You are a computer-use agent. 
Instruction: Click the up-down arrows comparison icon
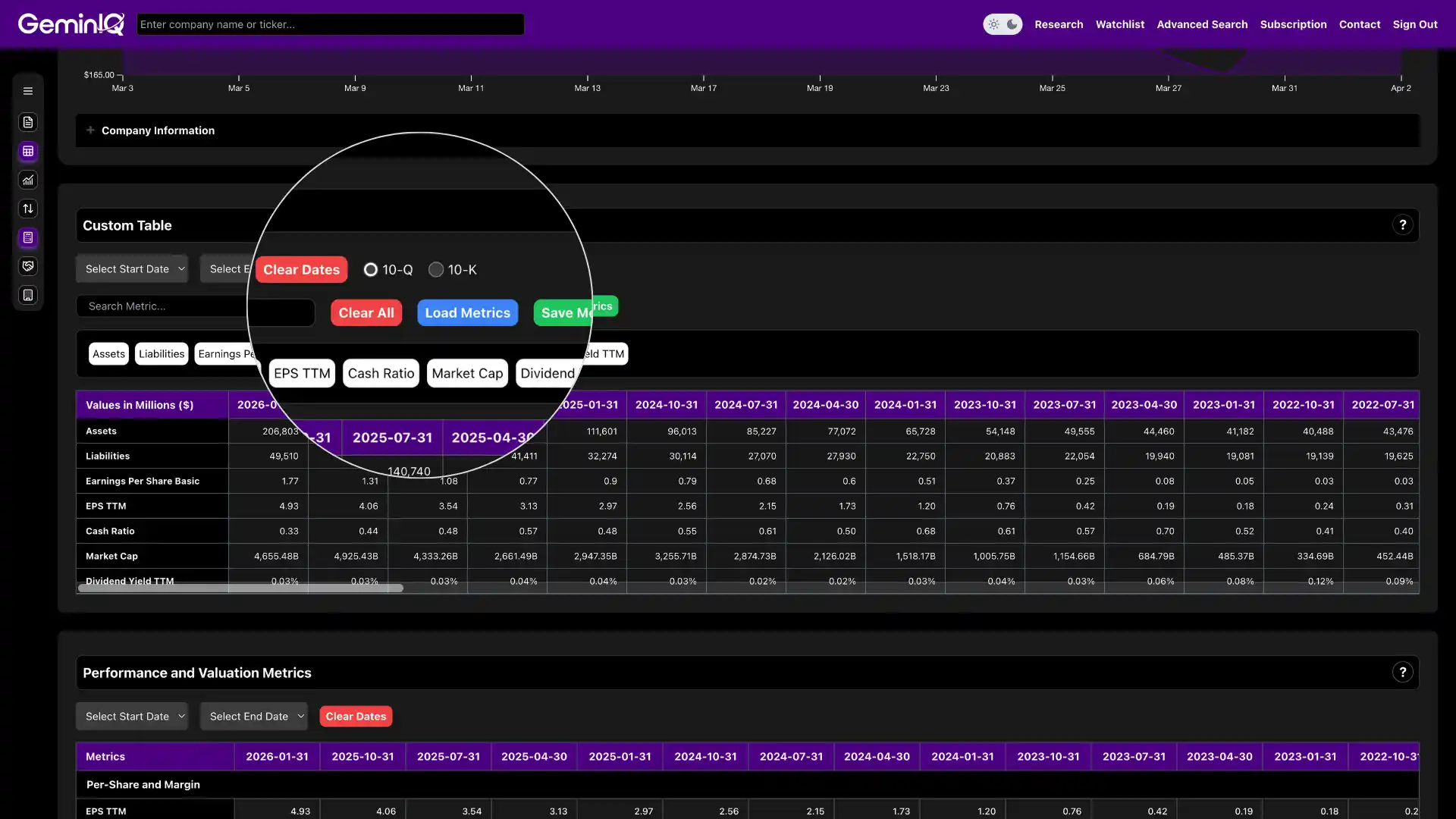coord(28,209)
